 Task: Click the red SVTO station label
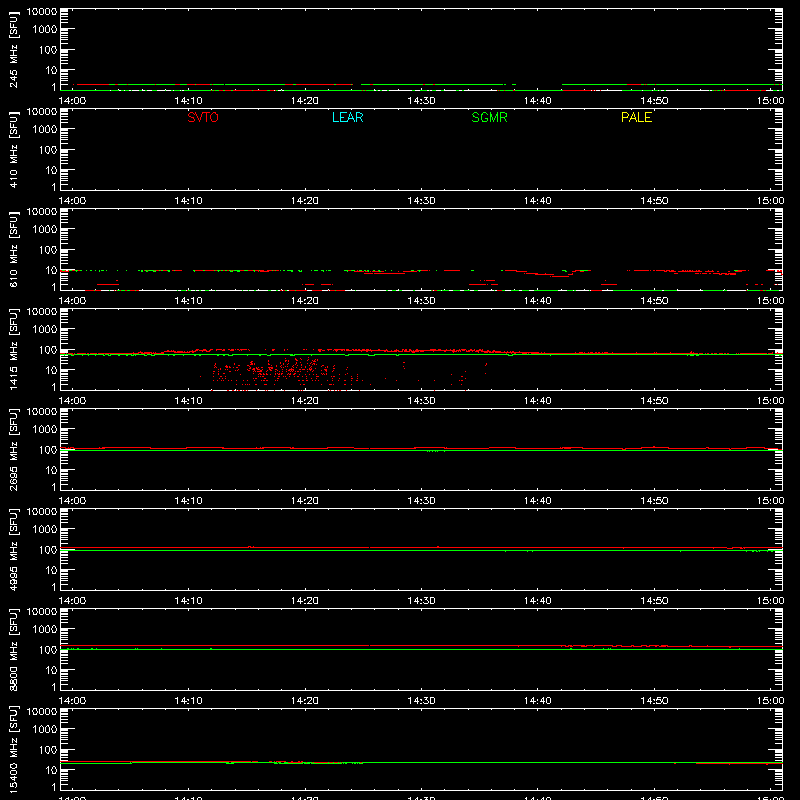click(203, 117)
